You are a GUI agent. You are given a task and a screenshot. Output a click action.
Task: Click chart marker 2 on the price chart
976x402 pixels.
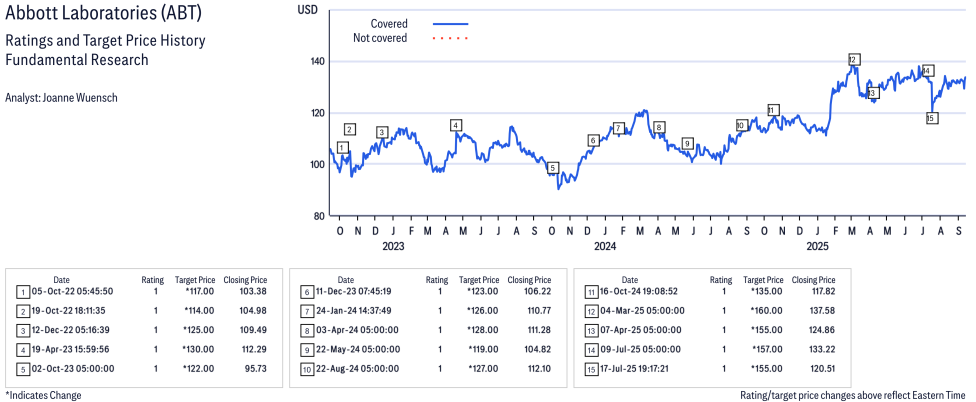point(350,129)
